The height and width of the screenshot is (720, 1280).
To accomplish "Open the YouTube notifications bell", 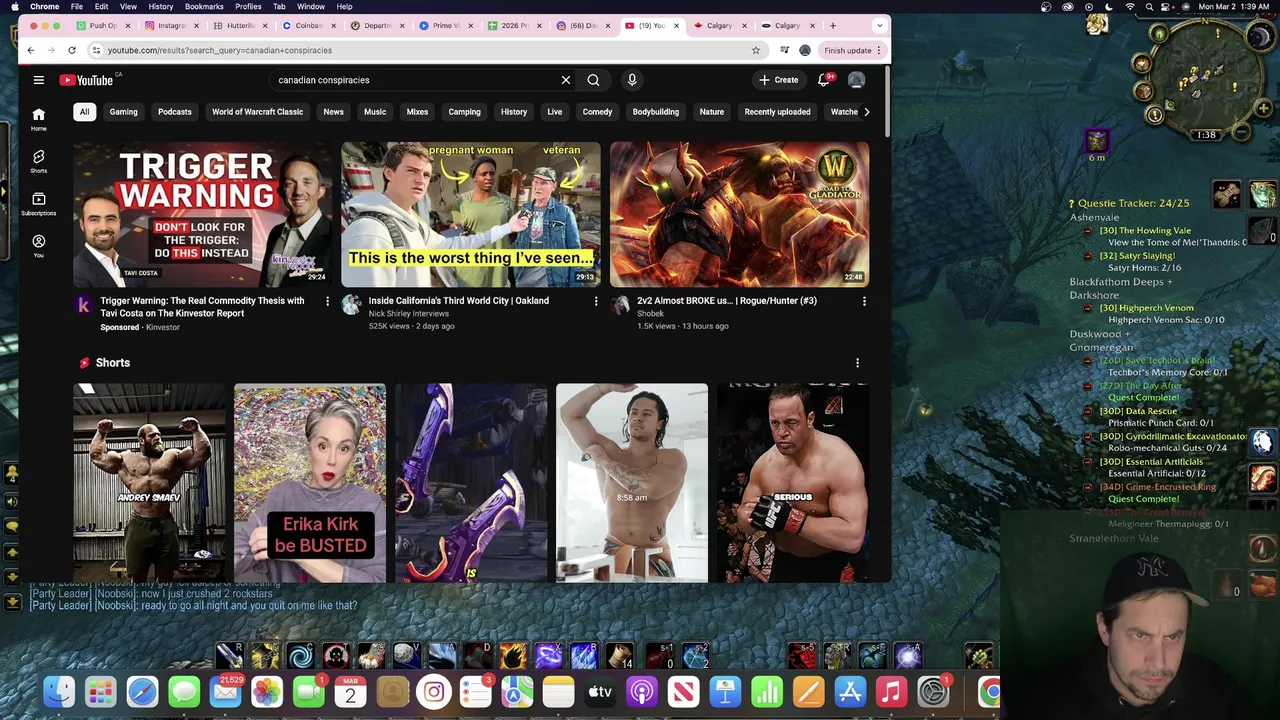I will (824, 80).
